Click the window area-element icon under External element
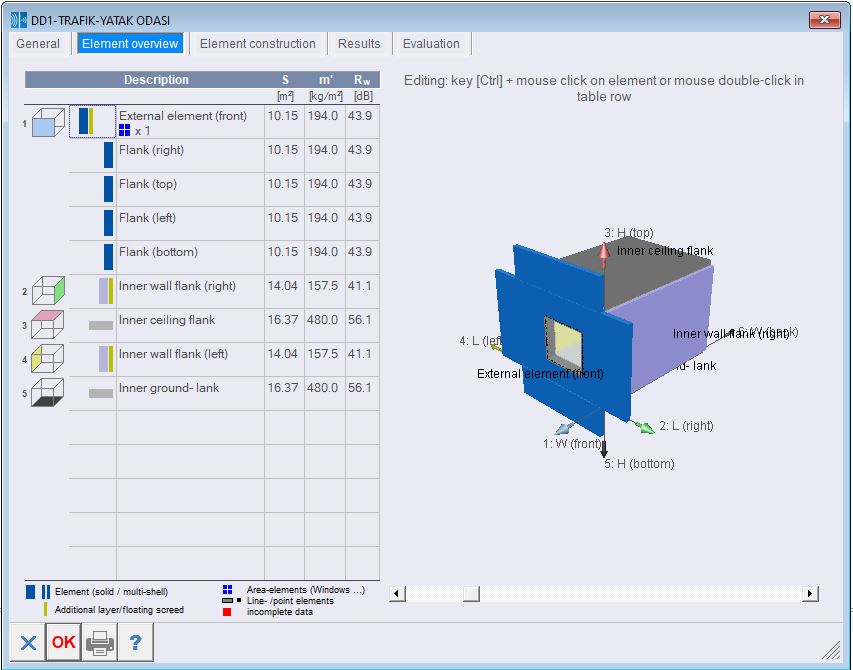Image resolution: width=853 pixels, height=670 pixels. (124, 130)
